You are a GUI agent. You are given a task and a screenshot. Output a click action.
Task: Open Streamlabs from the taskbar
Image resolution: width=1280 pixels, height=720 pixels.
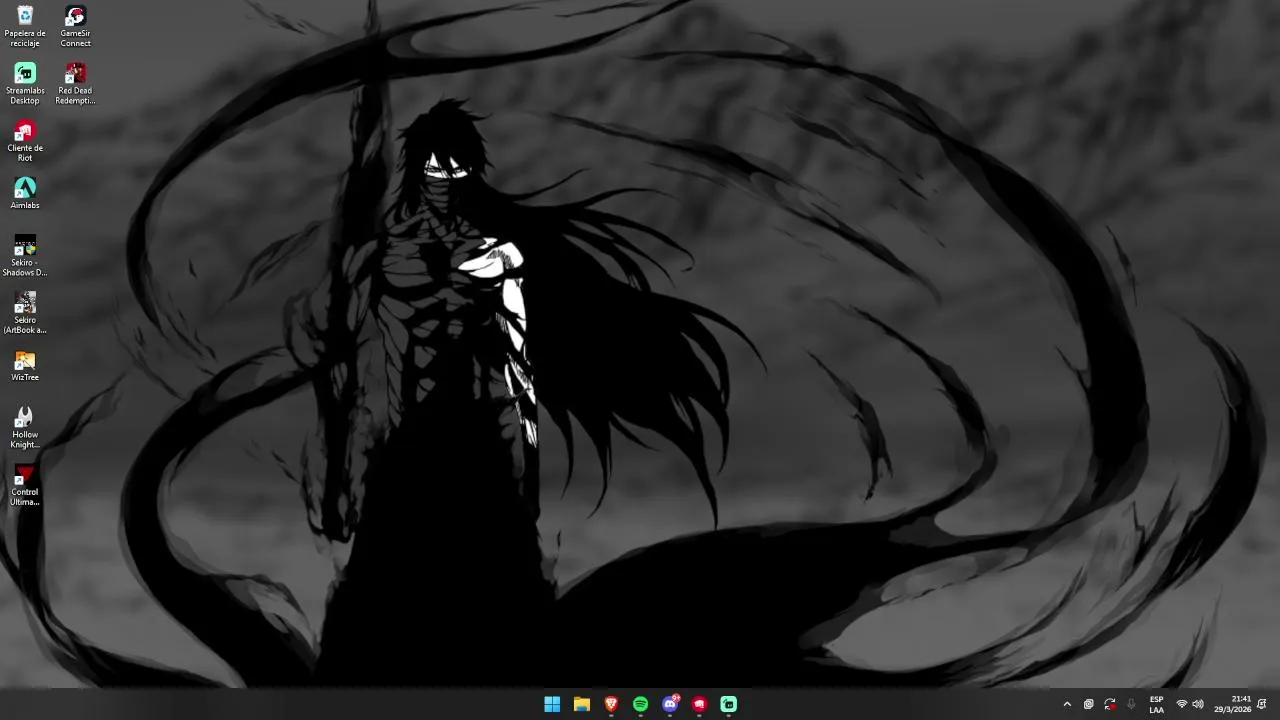[729, 704]
